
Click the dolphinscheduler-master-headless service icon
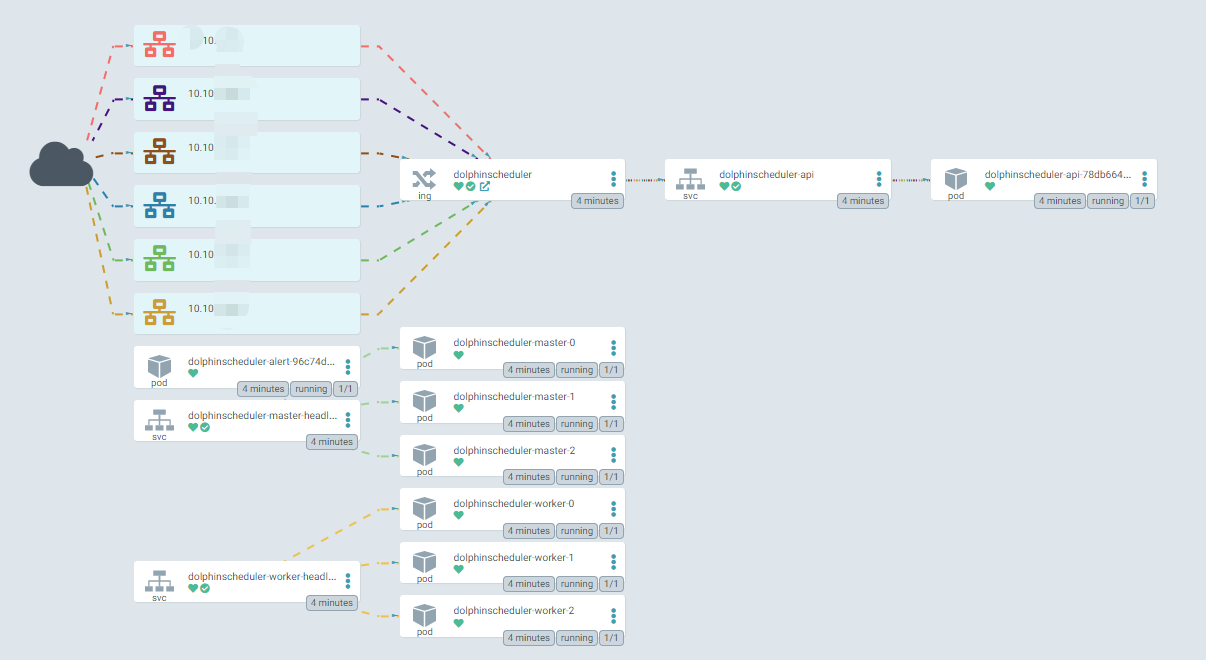[159, 420]
